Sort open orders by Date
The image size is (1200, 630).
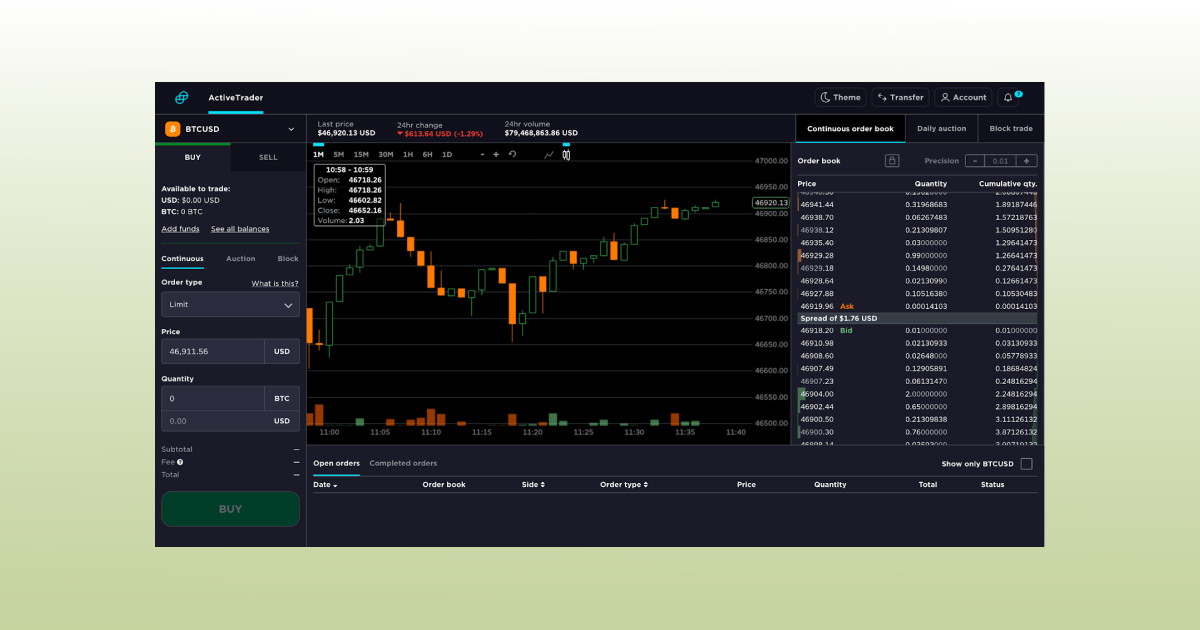point(325,485)
